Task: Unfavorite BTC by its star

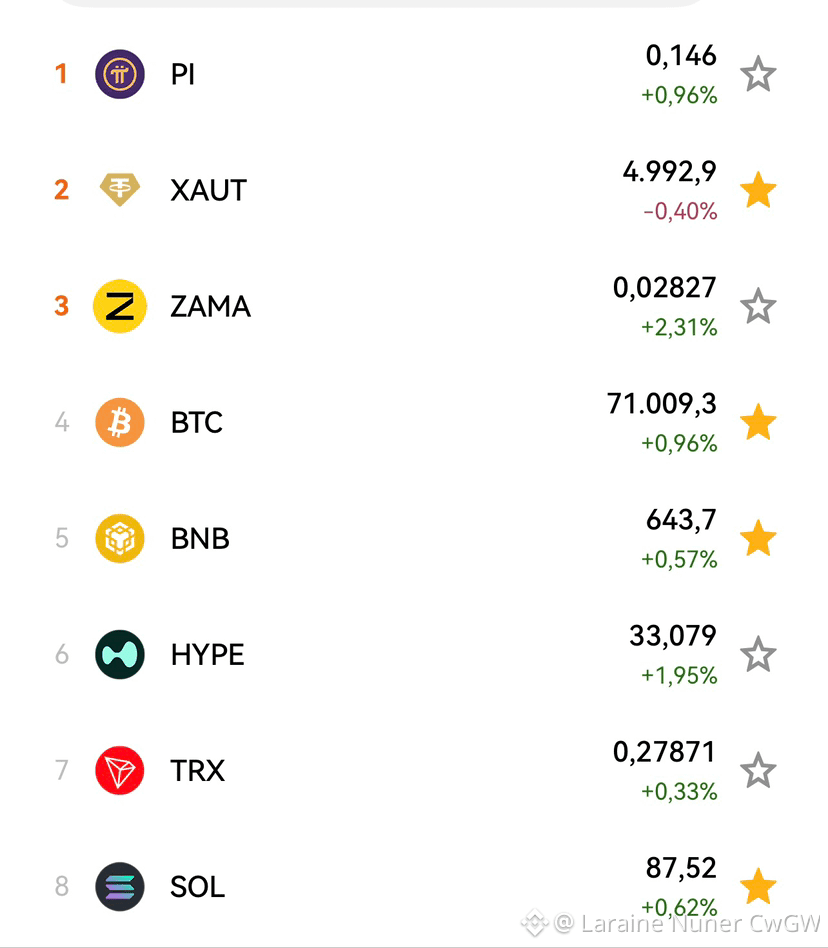Action: point(758,422)
